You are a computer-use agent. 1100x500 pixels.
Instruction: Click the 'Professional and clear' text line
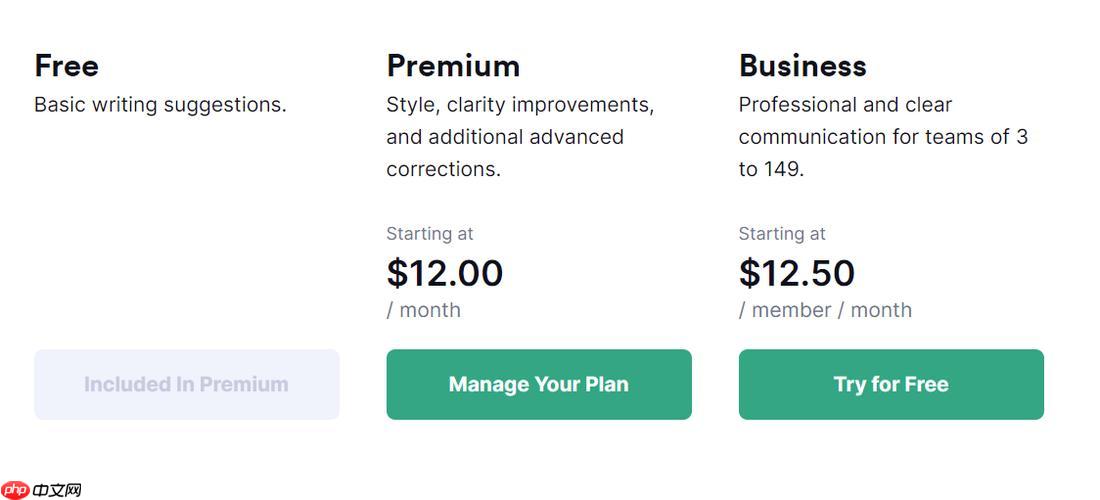[x=845, y=105]
